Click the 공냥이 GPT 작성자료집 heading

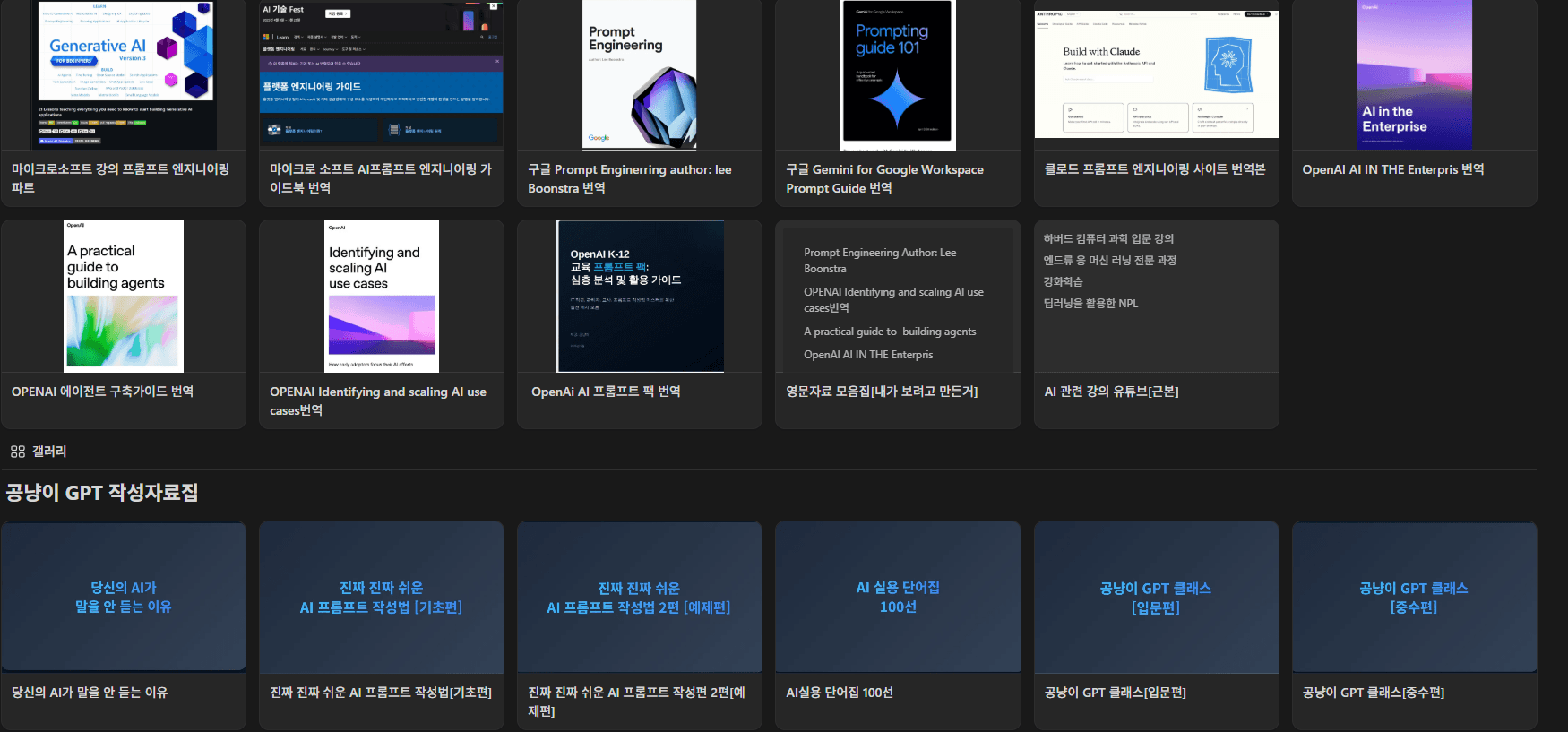102,493
